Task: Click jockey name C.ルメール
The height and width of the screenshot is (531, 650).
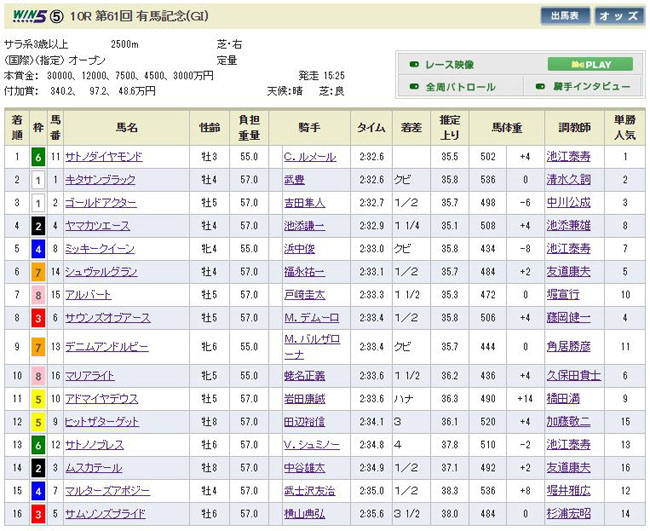Action: point(308,157)
